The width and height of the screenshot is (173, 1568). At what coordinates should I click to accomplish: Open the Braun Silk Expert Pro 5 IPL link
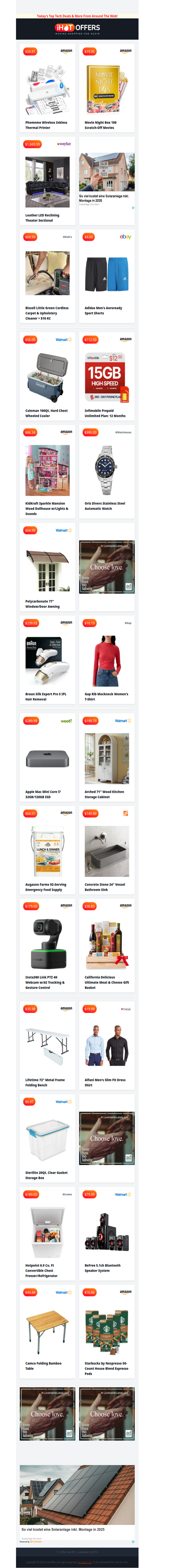(46, 696)
